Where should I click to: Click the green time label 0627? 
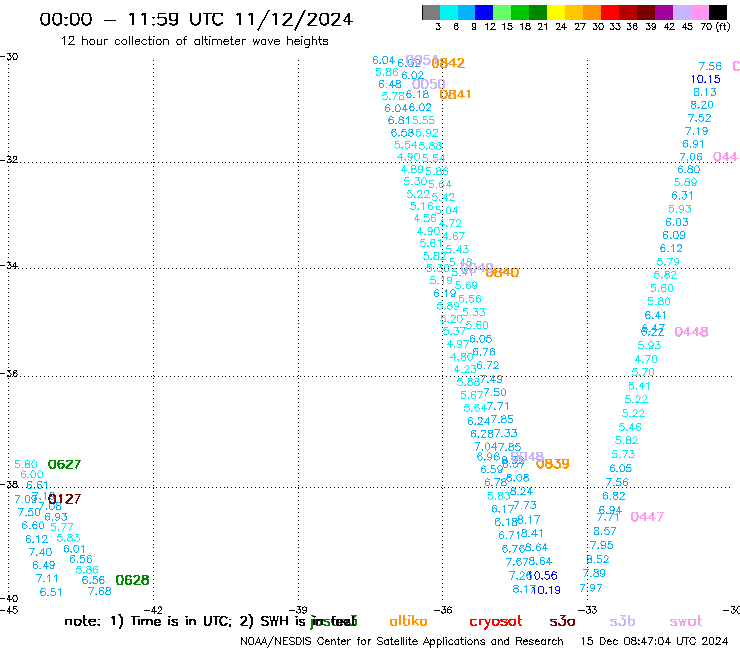tap(64, 464)
